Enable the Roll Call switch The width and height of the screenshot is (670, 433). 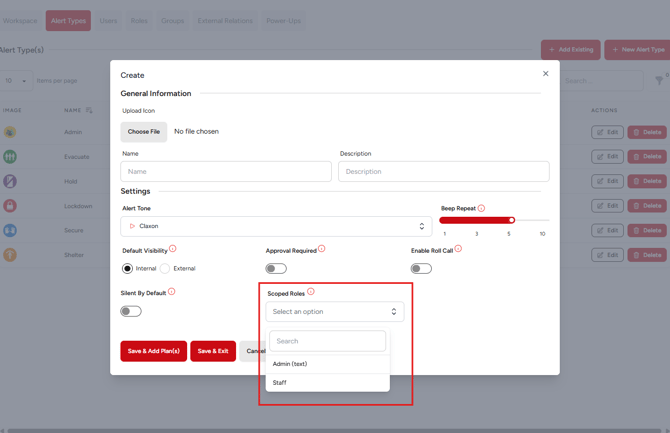coord(421,268)
